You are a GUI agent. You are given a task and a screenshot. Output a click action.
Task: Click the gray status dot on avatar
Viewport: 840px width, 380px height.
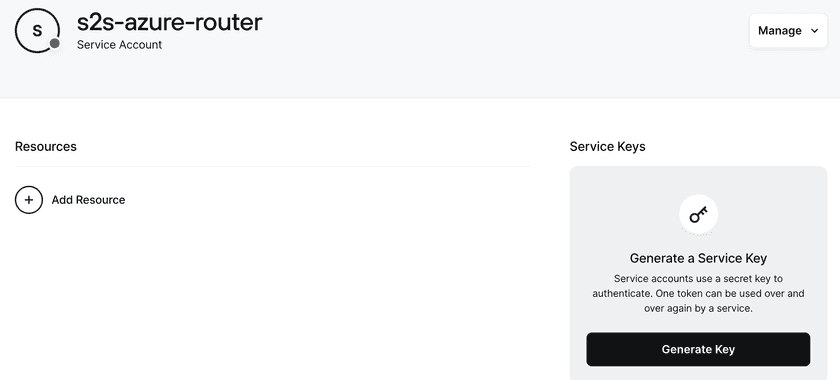point(54,43)
